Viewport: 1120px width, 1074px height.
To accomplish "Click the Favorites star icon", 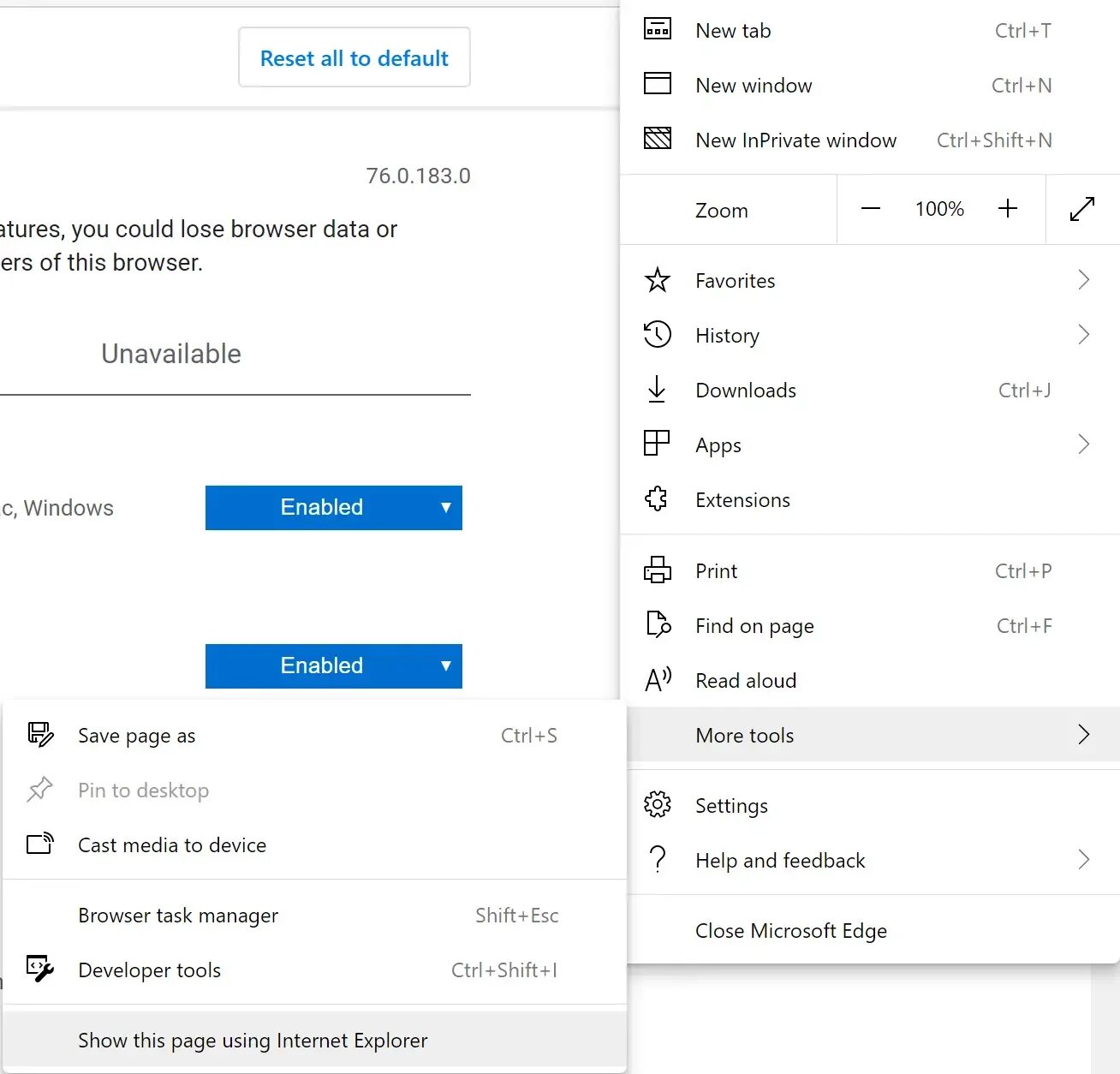I will pyautogui.click(x=658, y=280).
